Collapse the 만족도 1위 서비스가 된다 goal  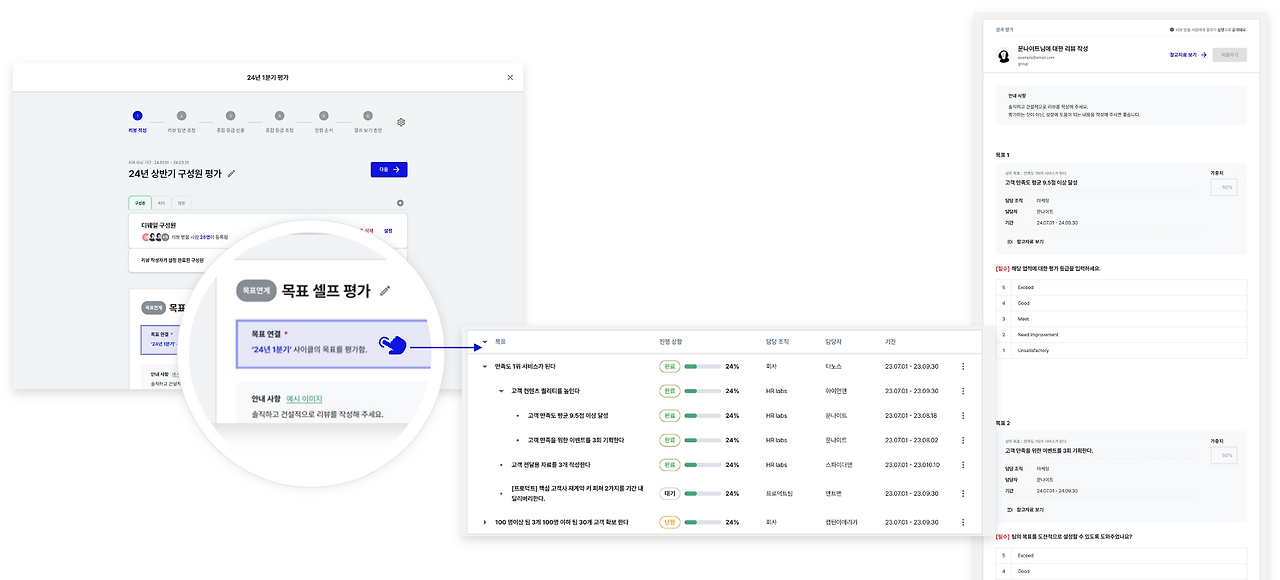pyautogui.click(x=485, y=366)
